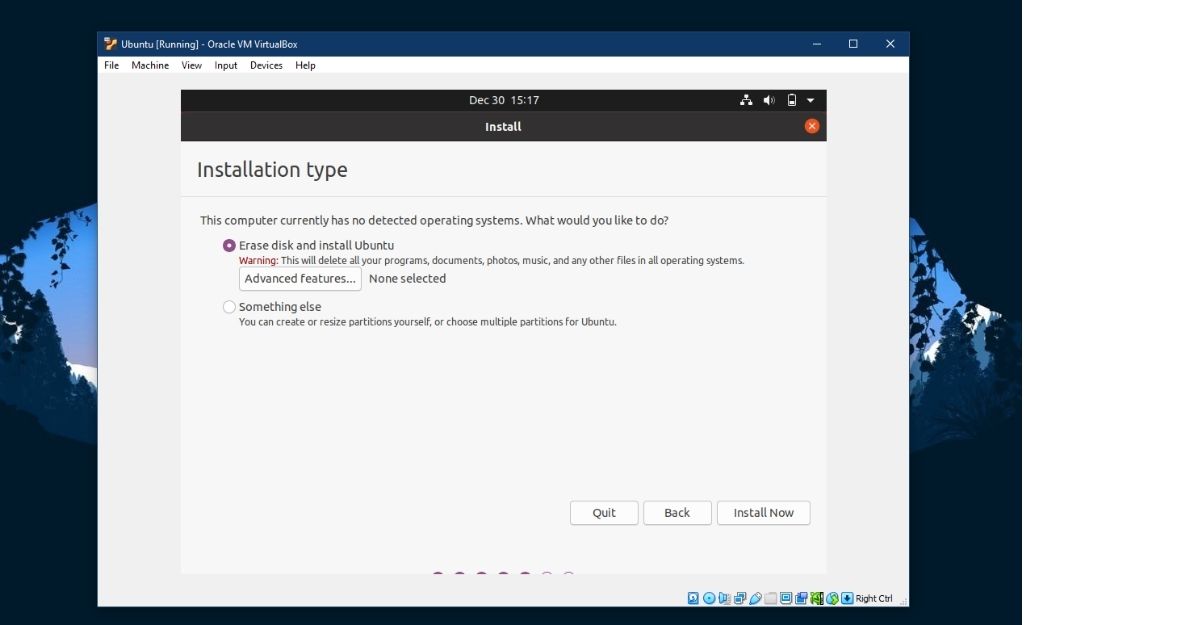This screenshot has width=1200, height=625.
Task: Click the Install Now button
Action: 763,513
